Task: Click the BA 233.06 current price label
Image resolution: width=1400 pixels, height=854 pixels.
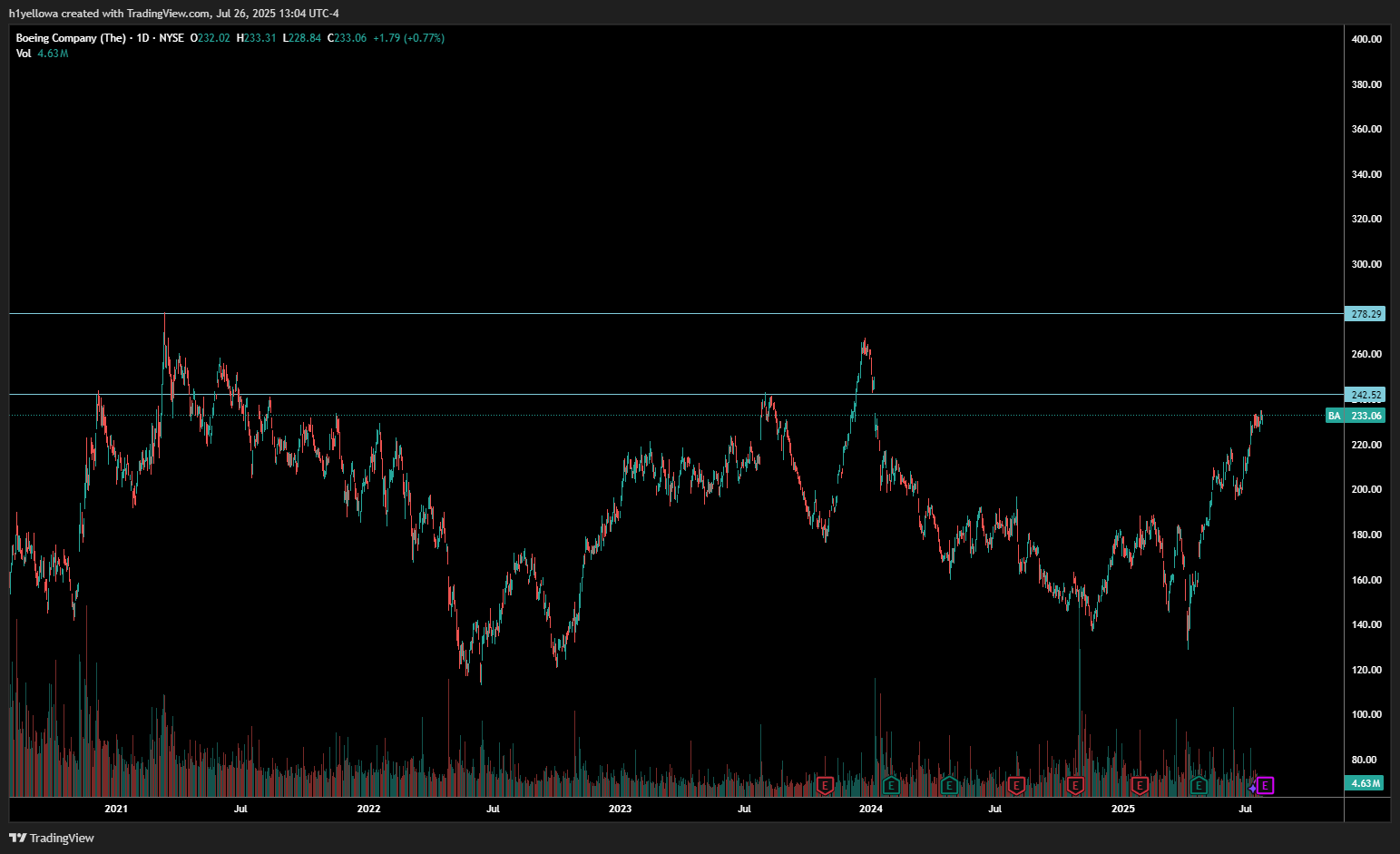Action: coord(1356,416)
